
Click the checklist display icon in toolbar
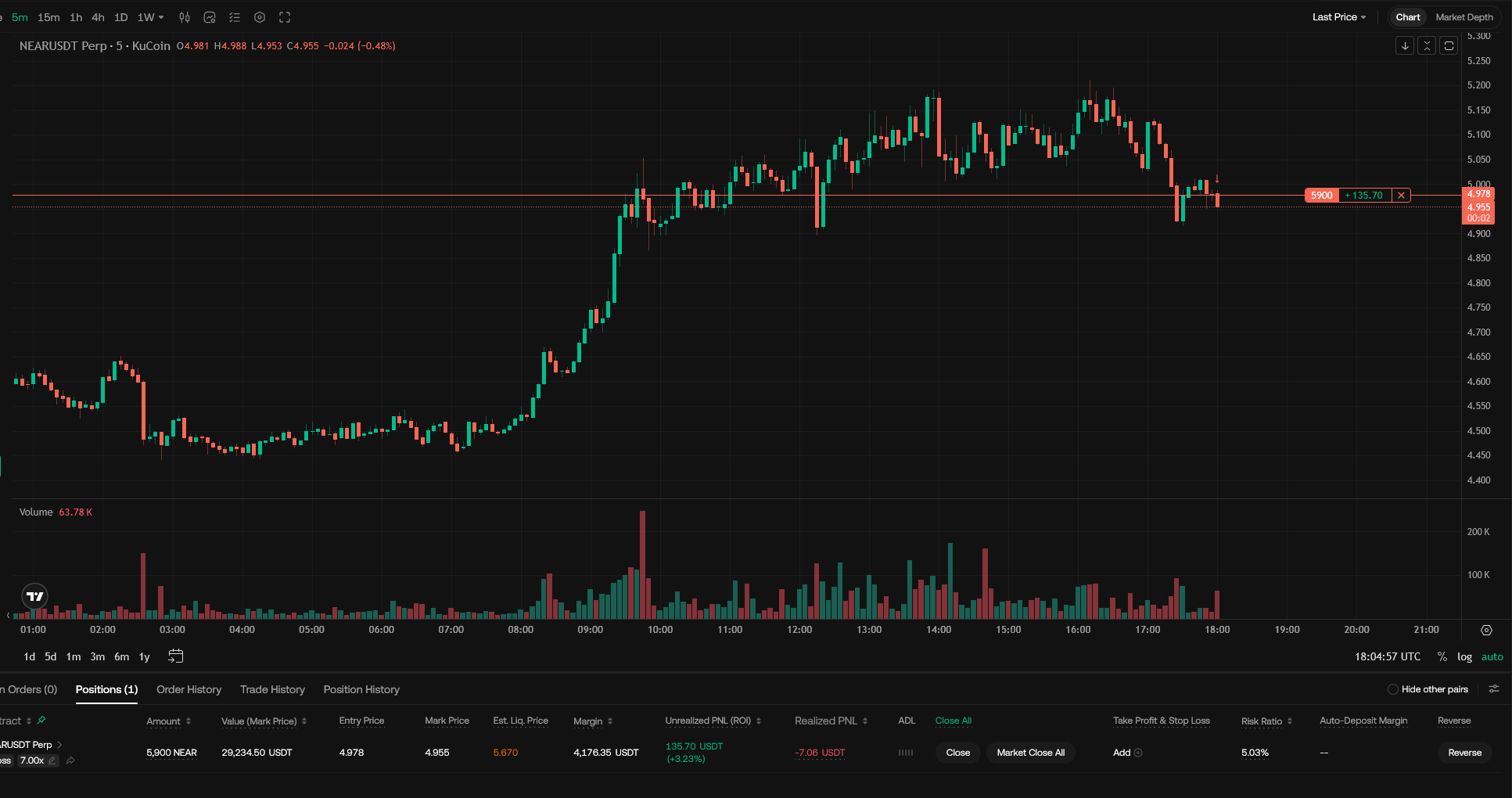tap(235, 17)
